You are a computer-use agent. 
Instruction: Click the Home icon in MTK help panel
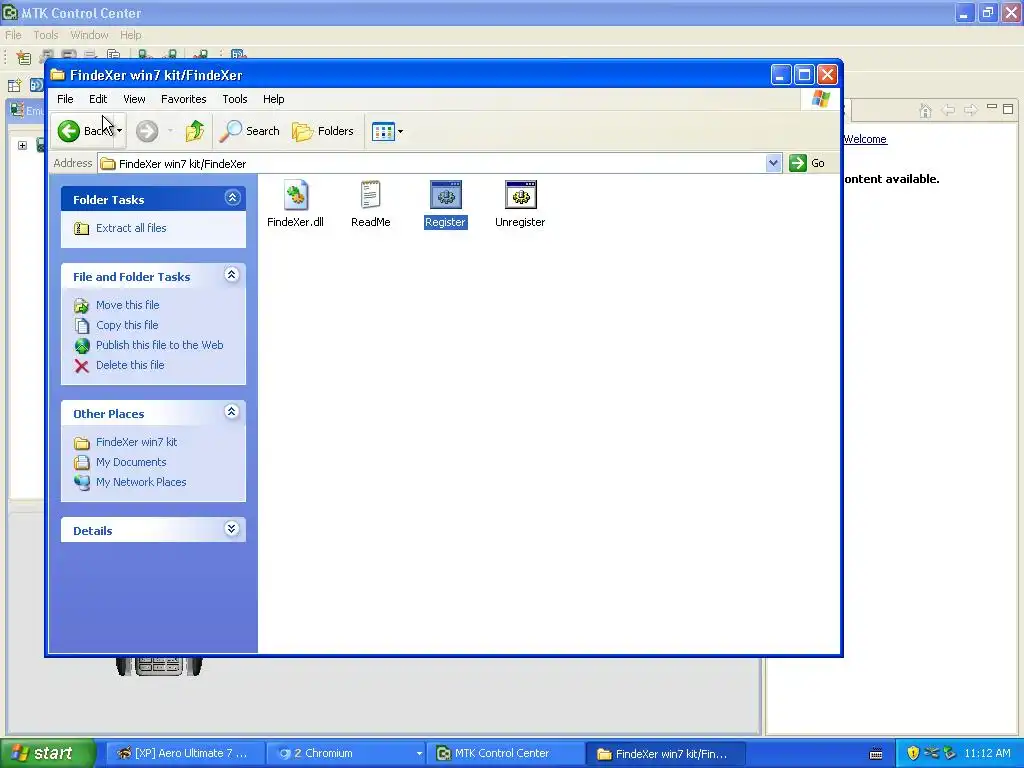pos(925,110)
